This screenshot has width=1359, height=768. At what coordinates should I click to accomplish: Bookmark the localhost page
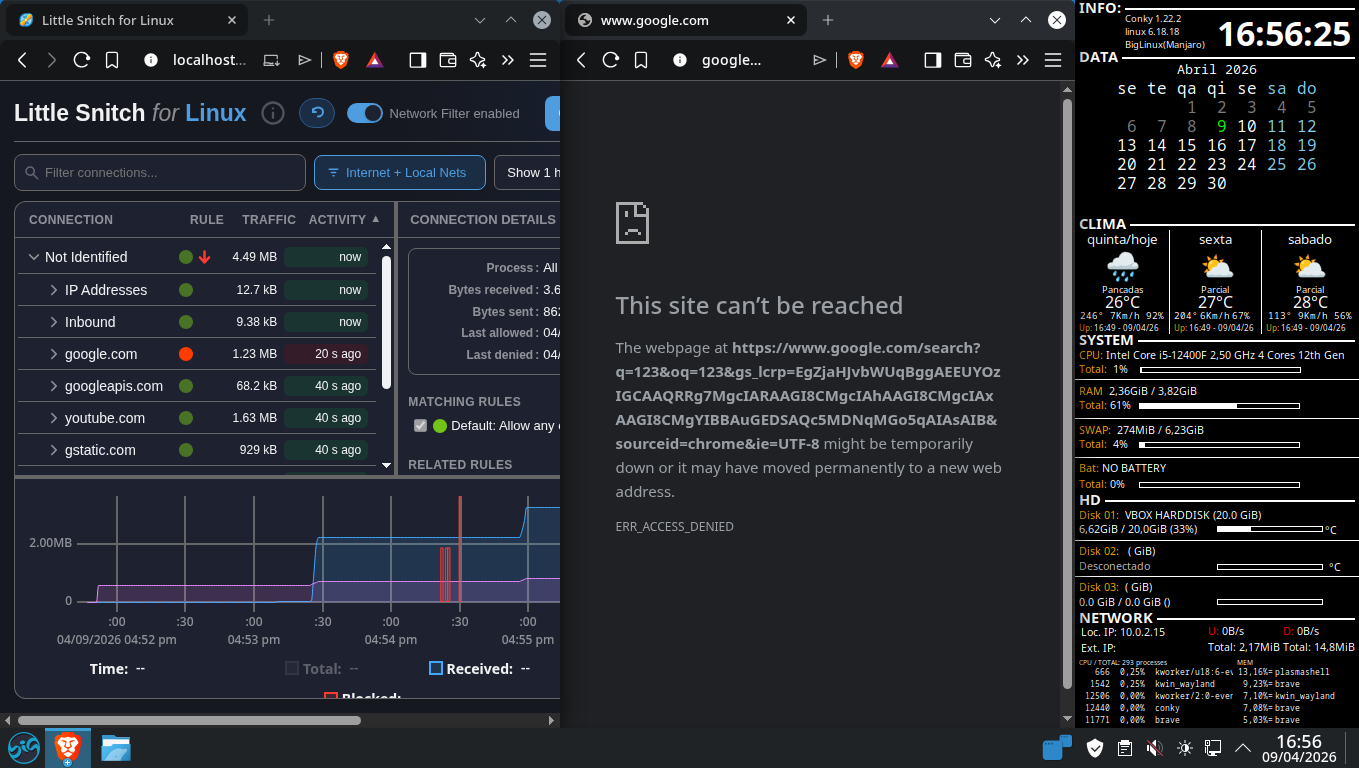click(x=112, y=60)
